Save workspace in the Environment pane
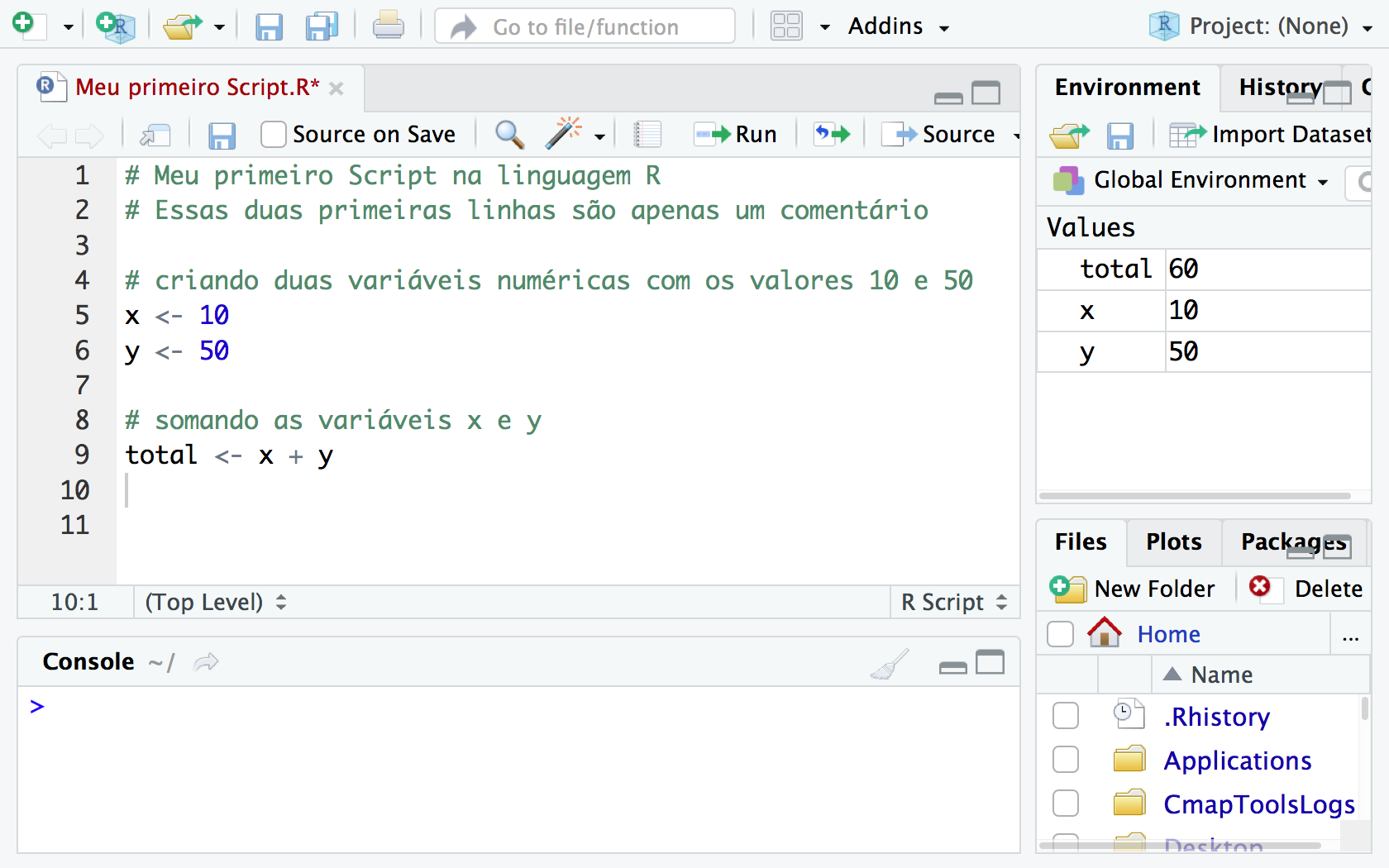Viewport: 1389px width, 868px height. [x=1120, y=136]
